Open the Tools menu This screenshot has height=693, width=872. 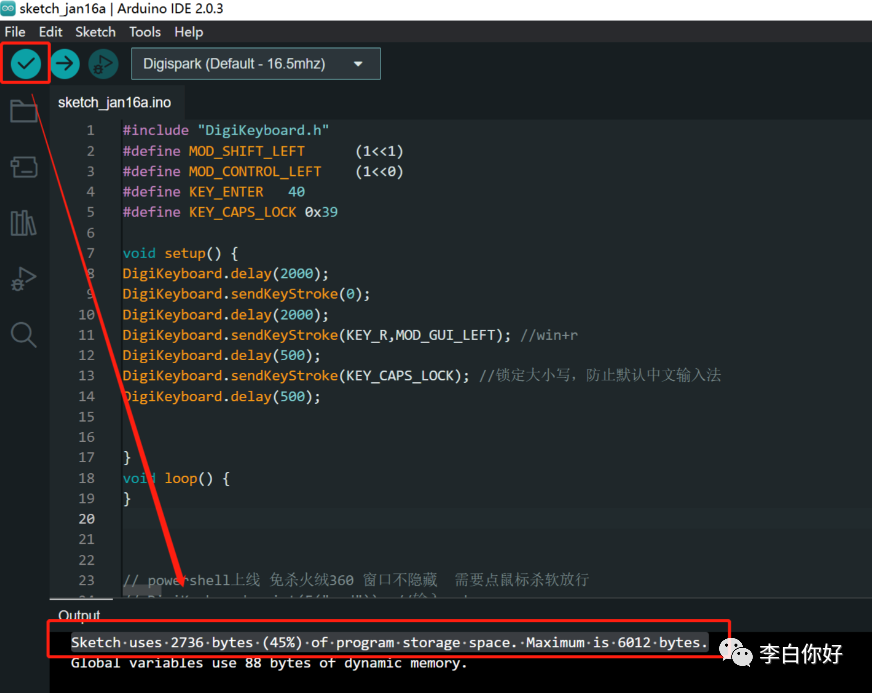click(x=145, y=32)
